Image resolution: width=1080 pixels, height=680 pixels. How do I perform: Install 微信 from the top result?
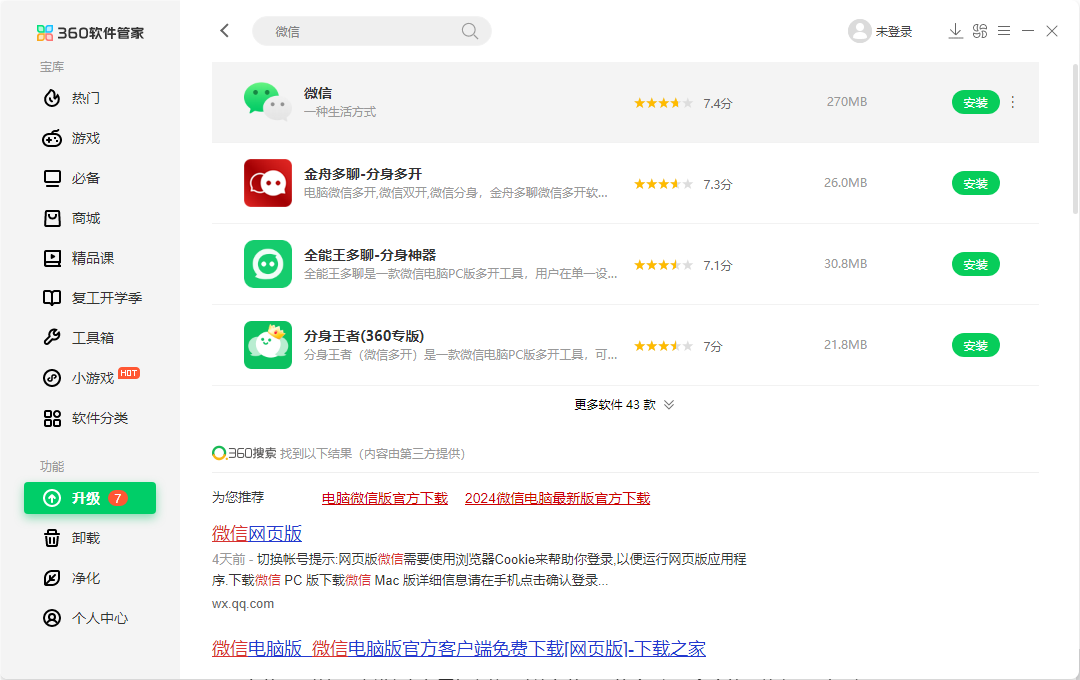click(975, 102)
